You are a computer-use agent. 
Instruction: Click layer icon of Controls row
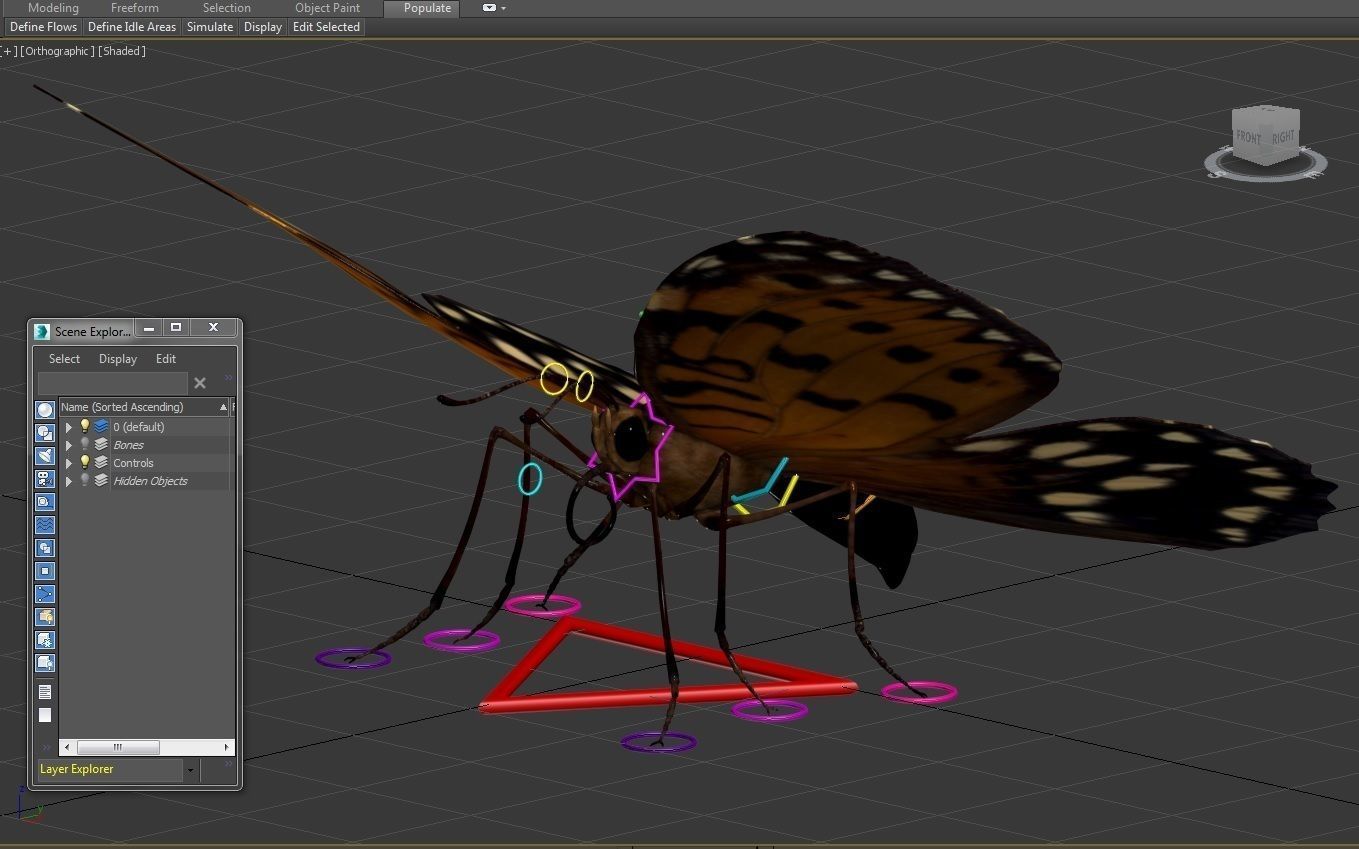tap(101, 463)
